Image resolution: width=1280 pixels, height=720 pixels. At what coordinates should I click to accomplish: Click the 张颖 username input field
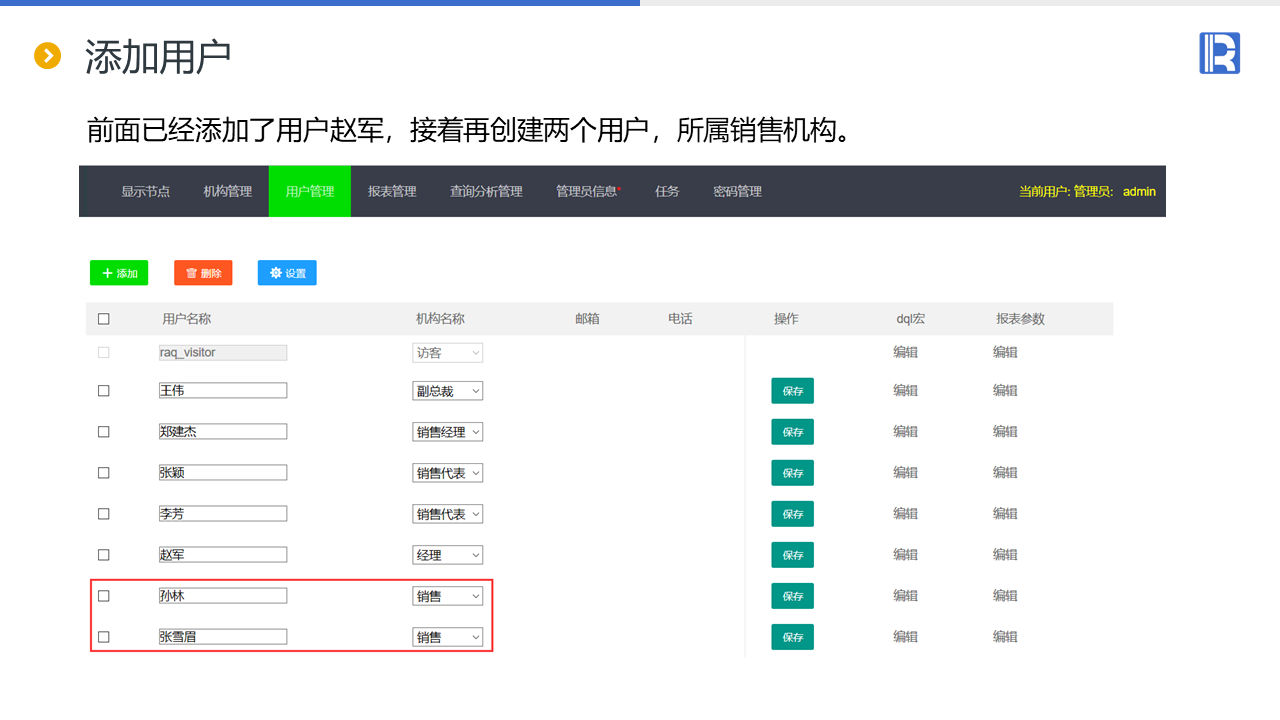click(223, 472)
